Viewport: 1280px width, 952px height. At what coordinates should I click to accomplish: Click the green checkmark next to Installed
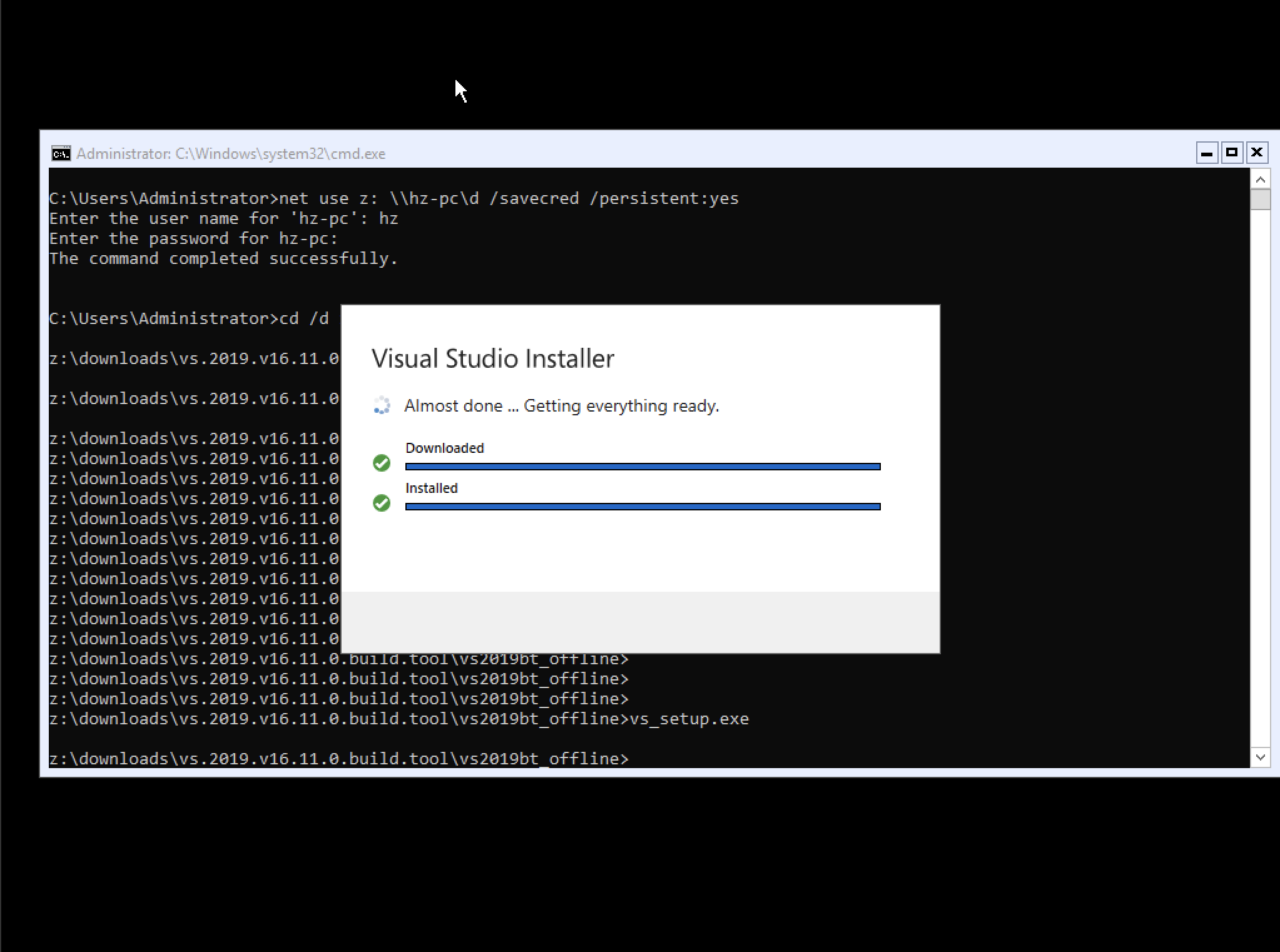(x=382, y=504)
